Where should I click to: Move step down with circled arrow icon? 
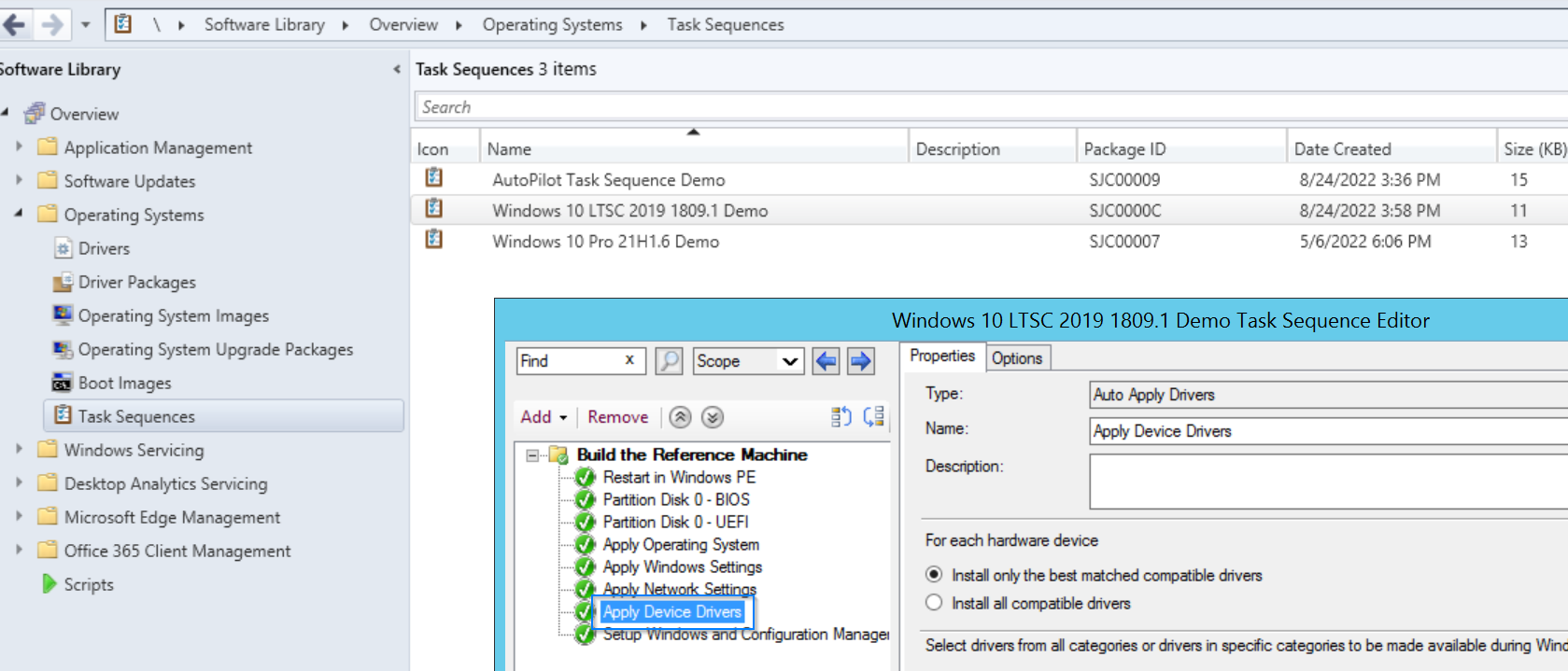tap(713, 417)
